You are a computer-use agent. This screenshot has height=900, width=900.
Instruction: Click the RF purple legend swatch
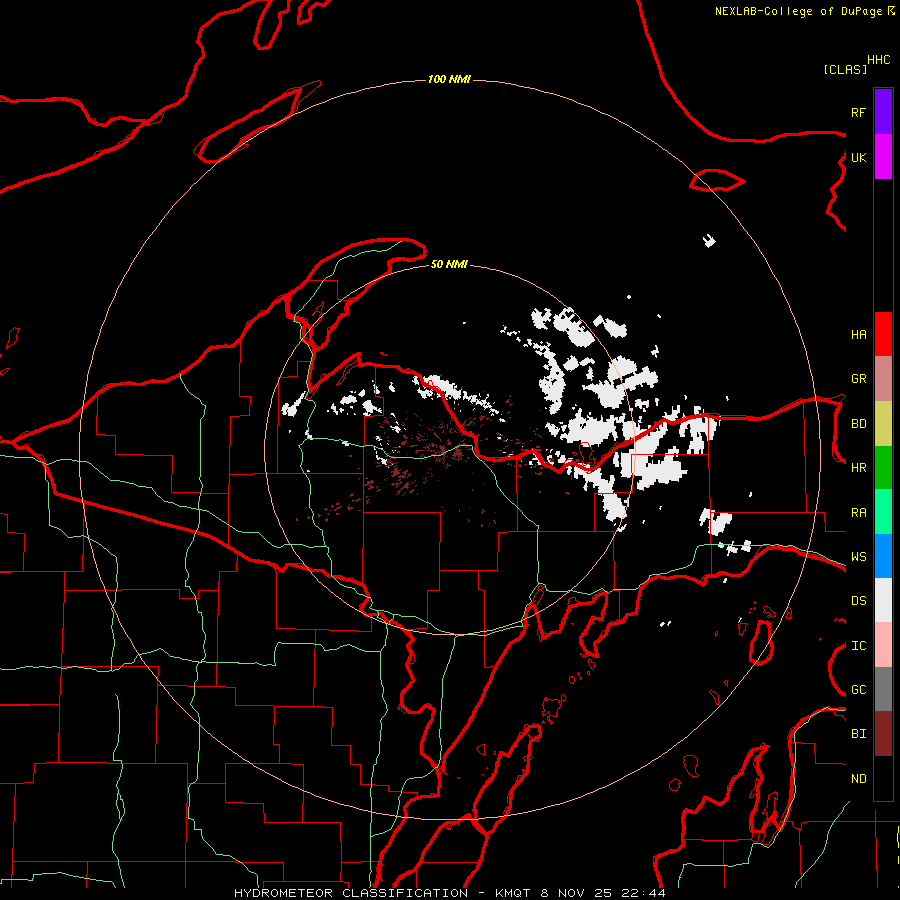click(883, 112)
